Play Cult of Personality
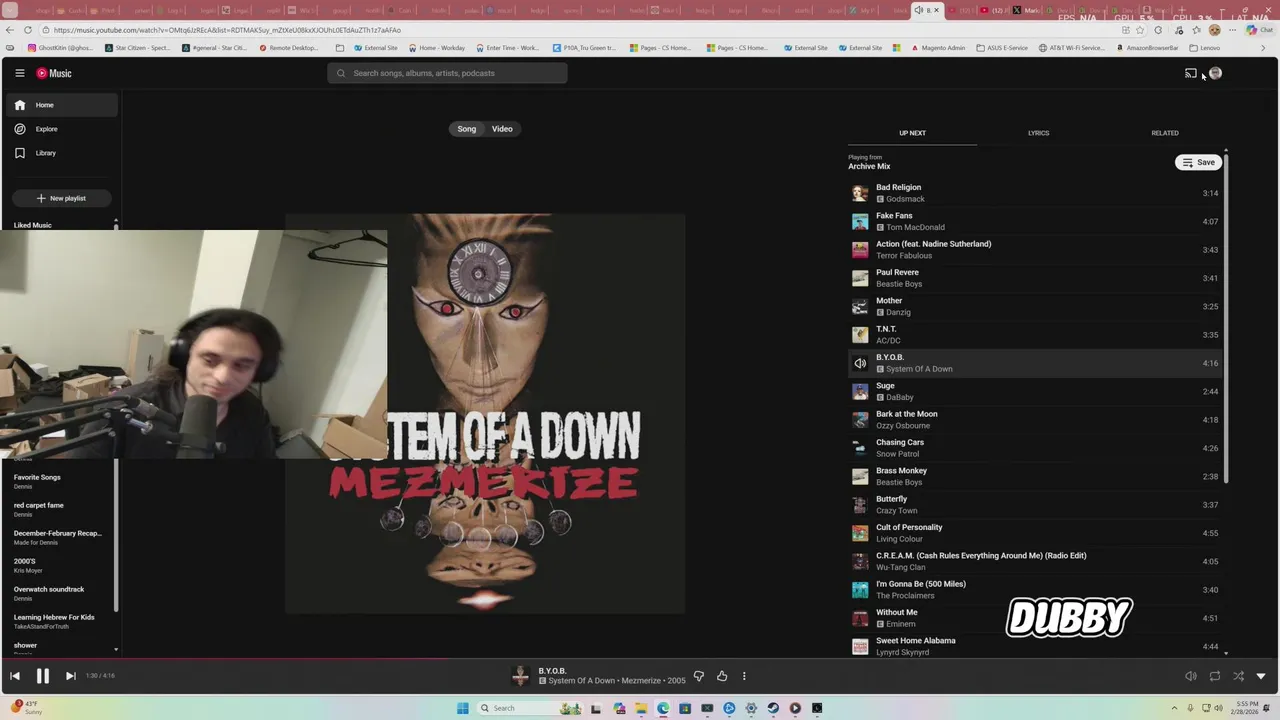 (1035, 533)
